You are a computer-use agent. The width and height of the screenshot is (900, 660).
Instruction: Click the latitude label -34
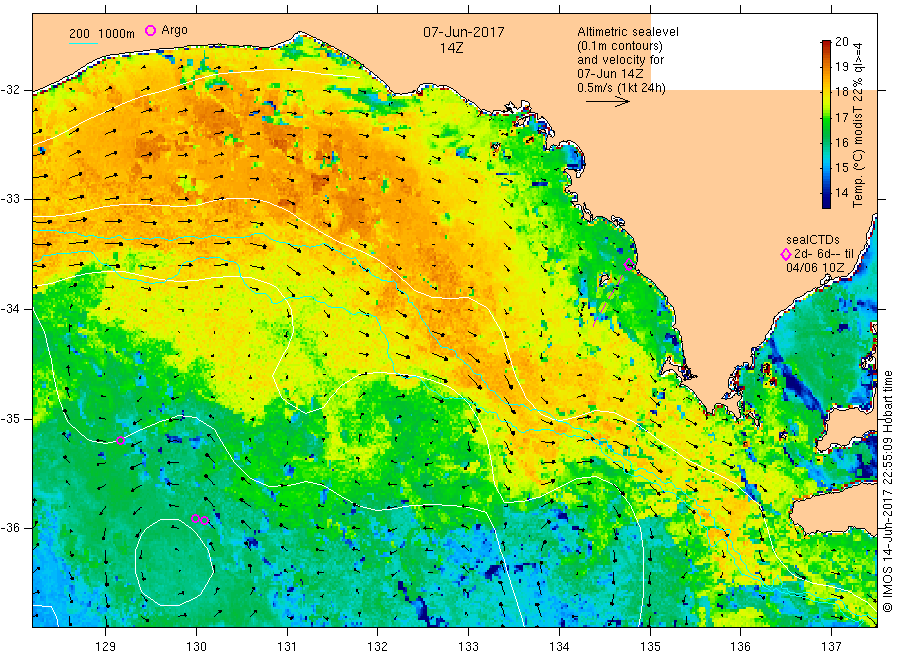(x=10, y=309)
